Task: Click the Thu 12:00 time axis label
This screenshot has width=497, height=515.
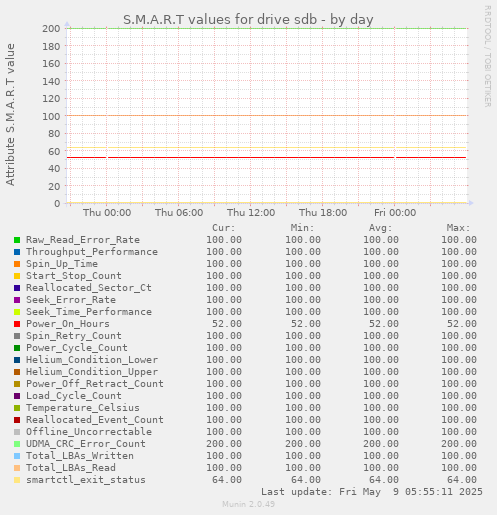Action: (251, 213)
